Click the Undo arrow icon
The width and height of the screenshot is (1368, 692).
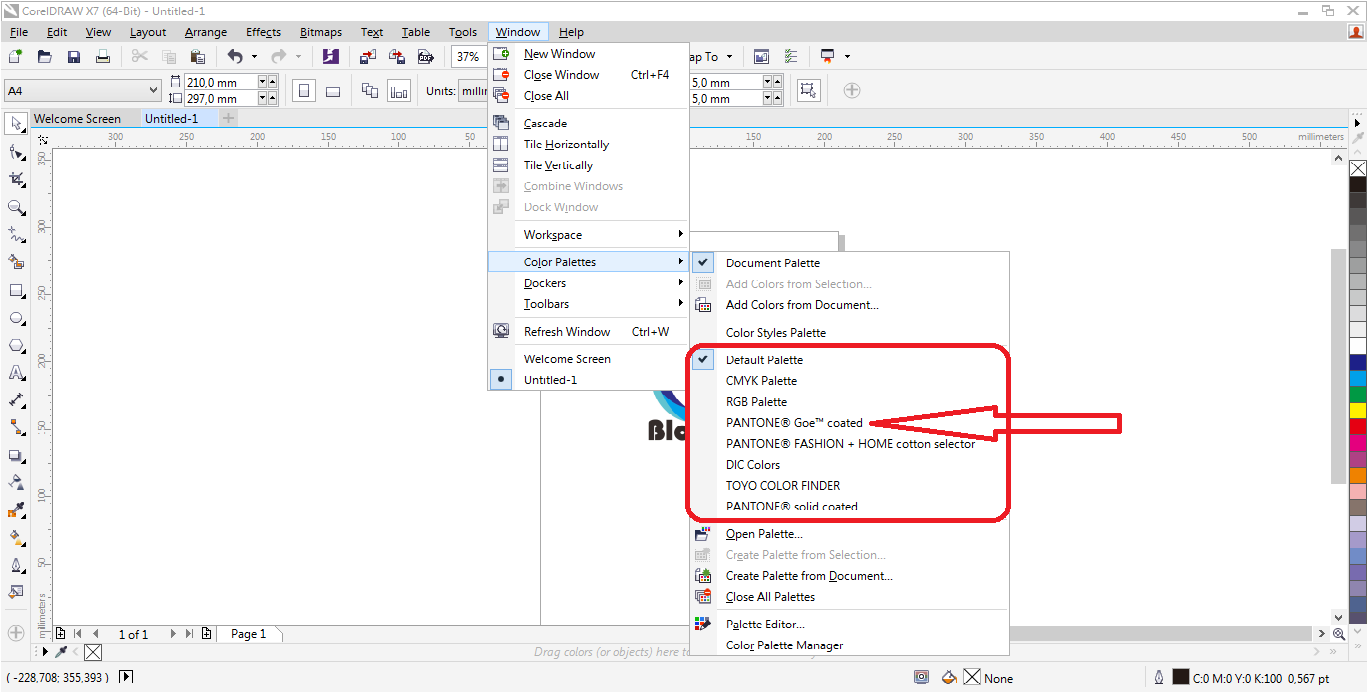(x=234, y=57)
